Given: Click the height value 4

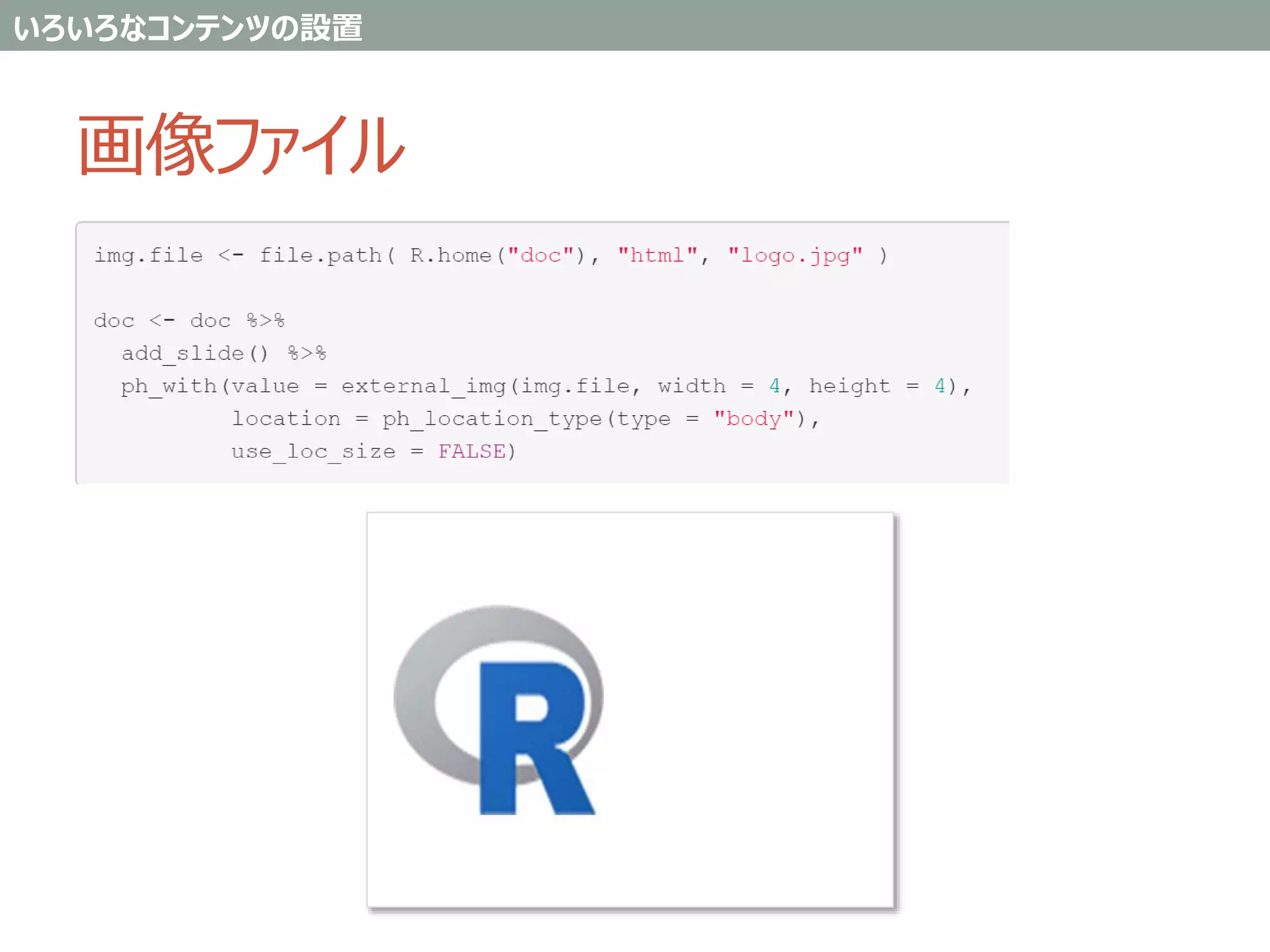Looking at the screenshot, I should [939, 386].
